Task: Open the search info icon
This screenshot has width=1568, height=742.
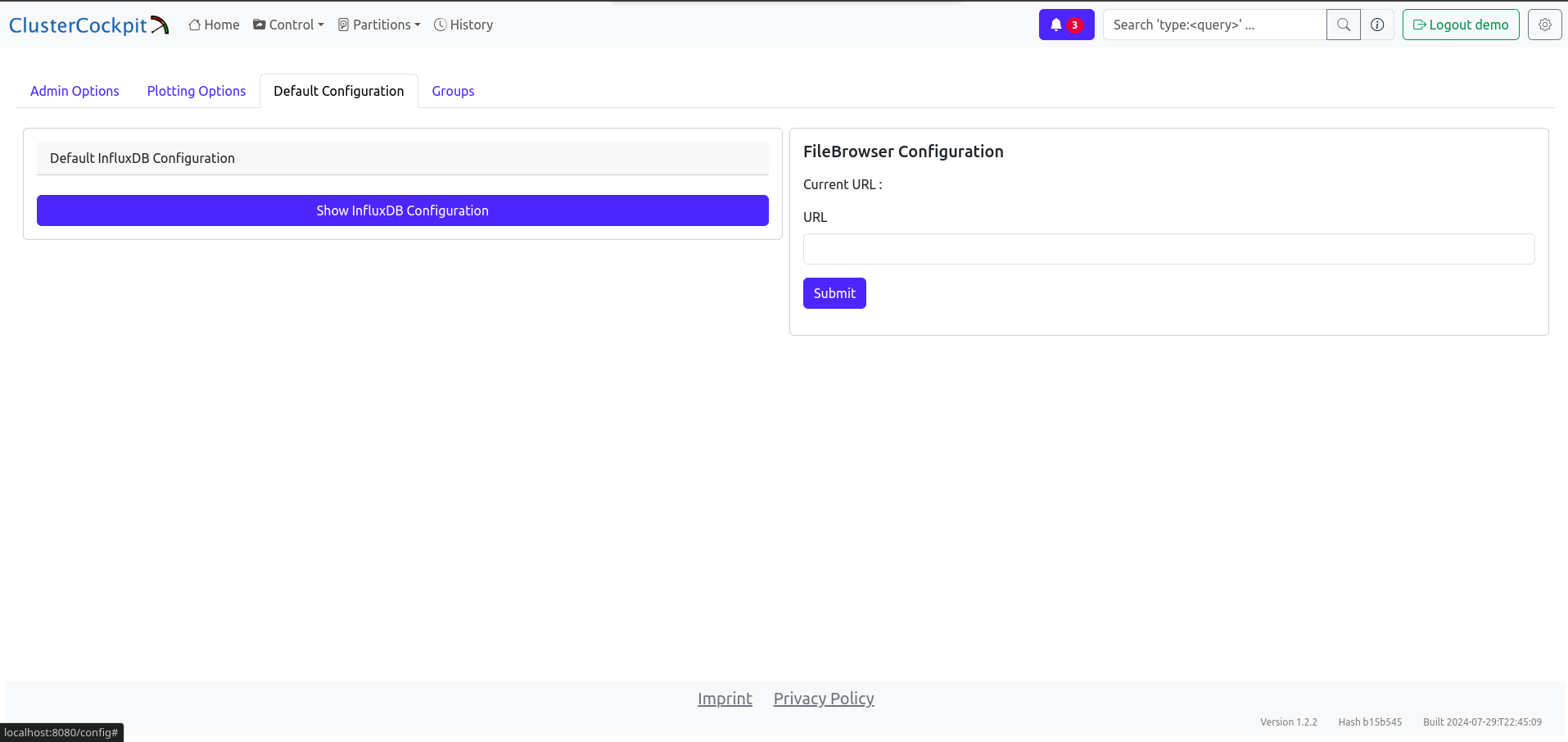Action: coord(1377,25)
